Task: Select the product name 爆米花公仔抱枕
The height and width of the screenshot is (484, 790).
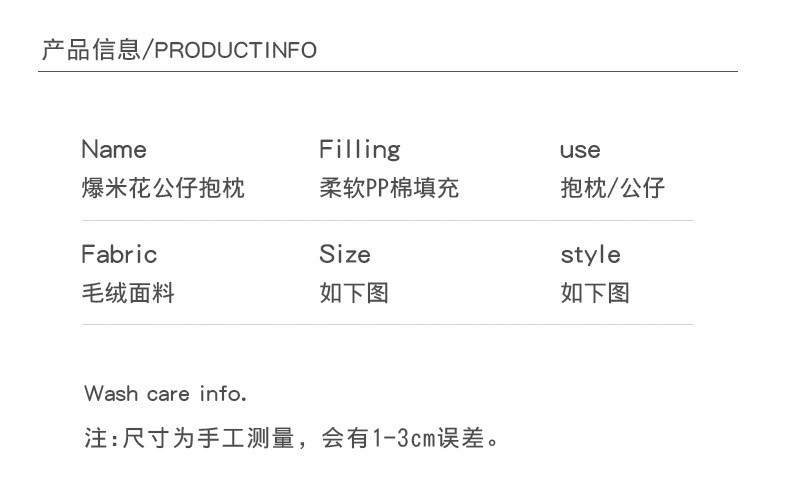Action: click(x=163, y=187)
